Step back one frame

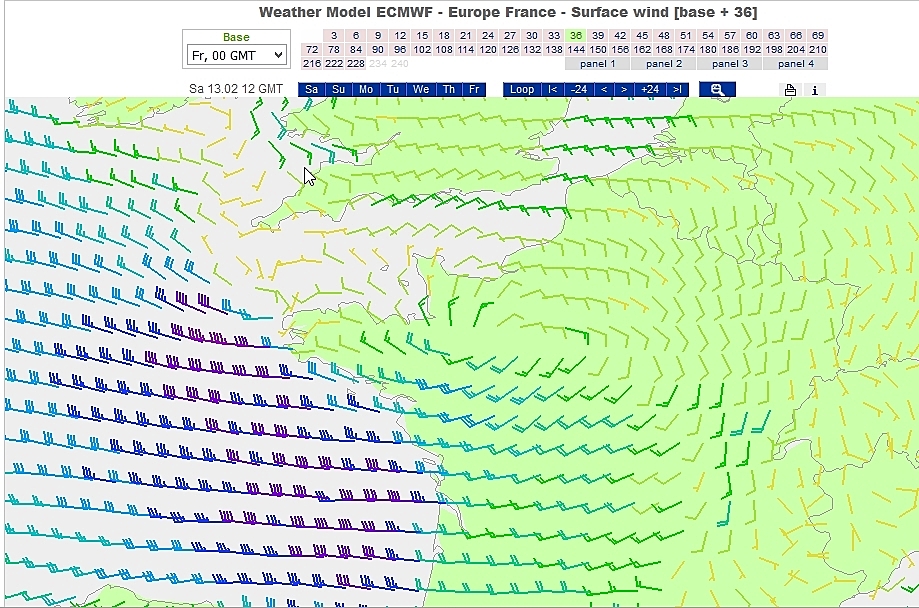click(x=603, y=89)
